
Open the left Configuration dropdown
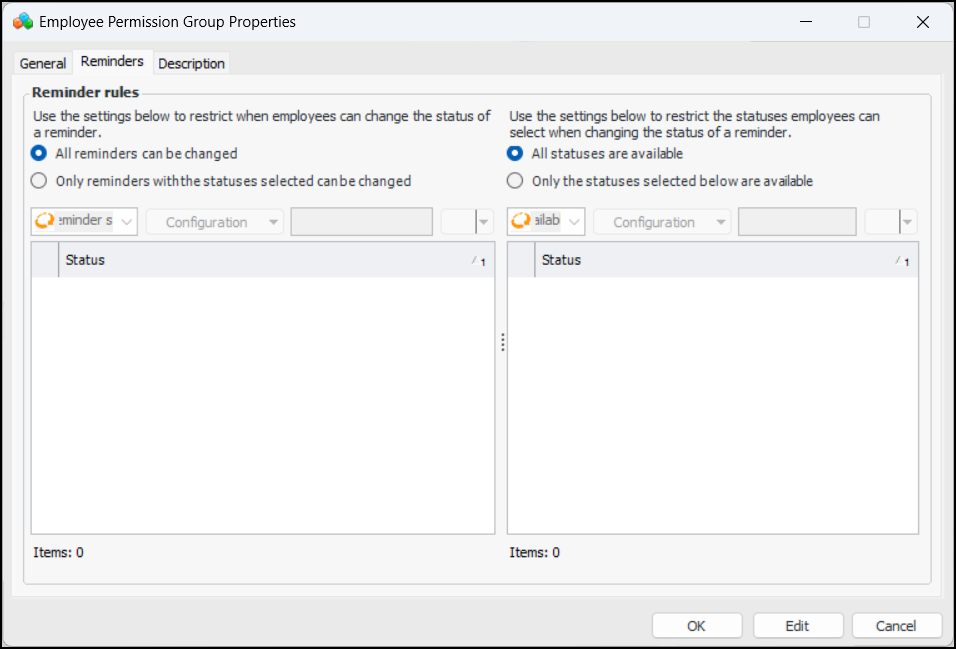tap(215, 222)
